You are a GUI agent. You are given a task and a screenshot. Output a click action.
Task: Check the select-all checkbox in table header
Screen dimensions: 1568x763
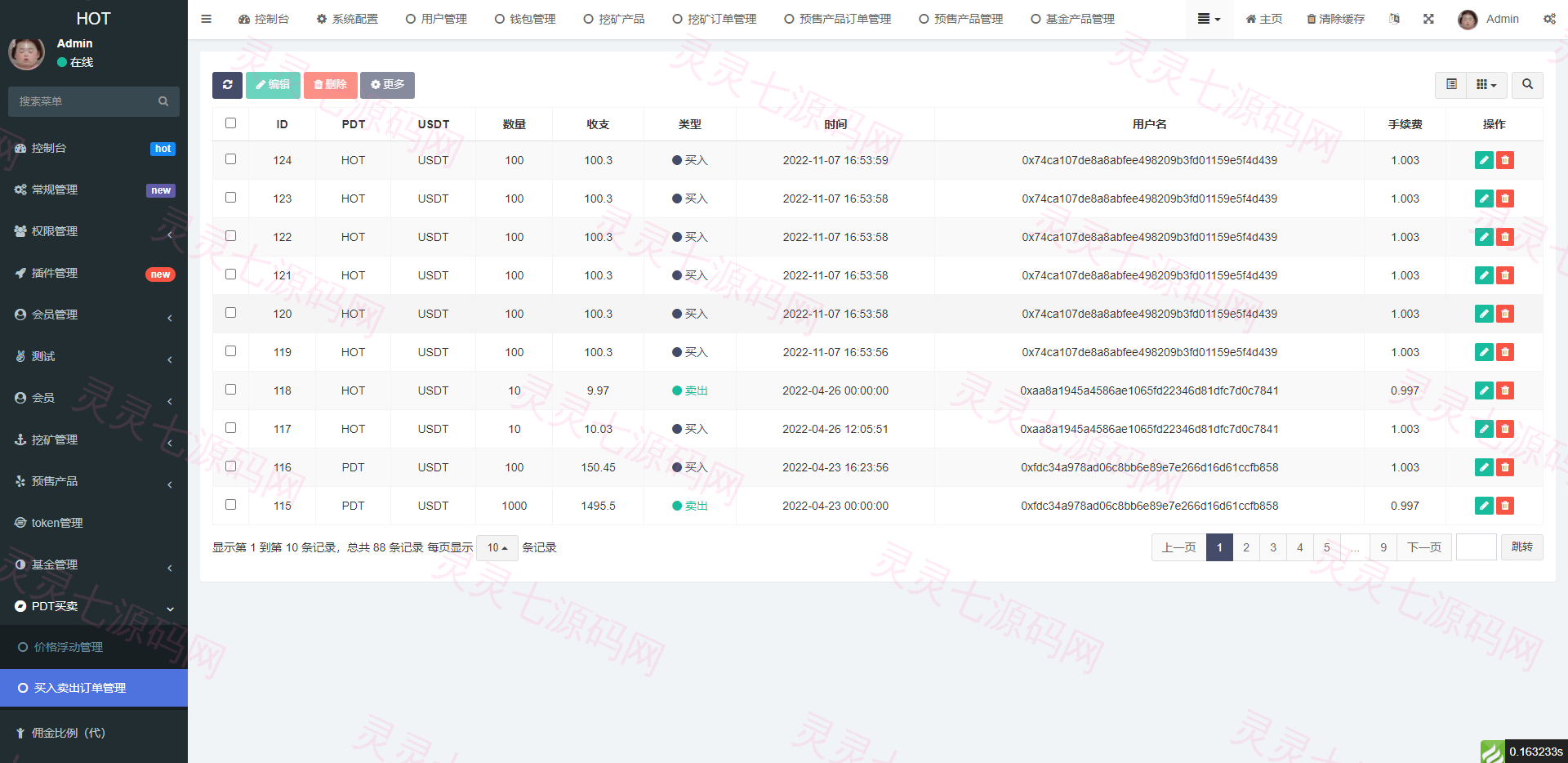230,123
